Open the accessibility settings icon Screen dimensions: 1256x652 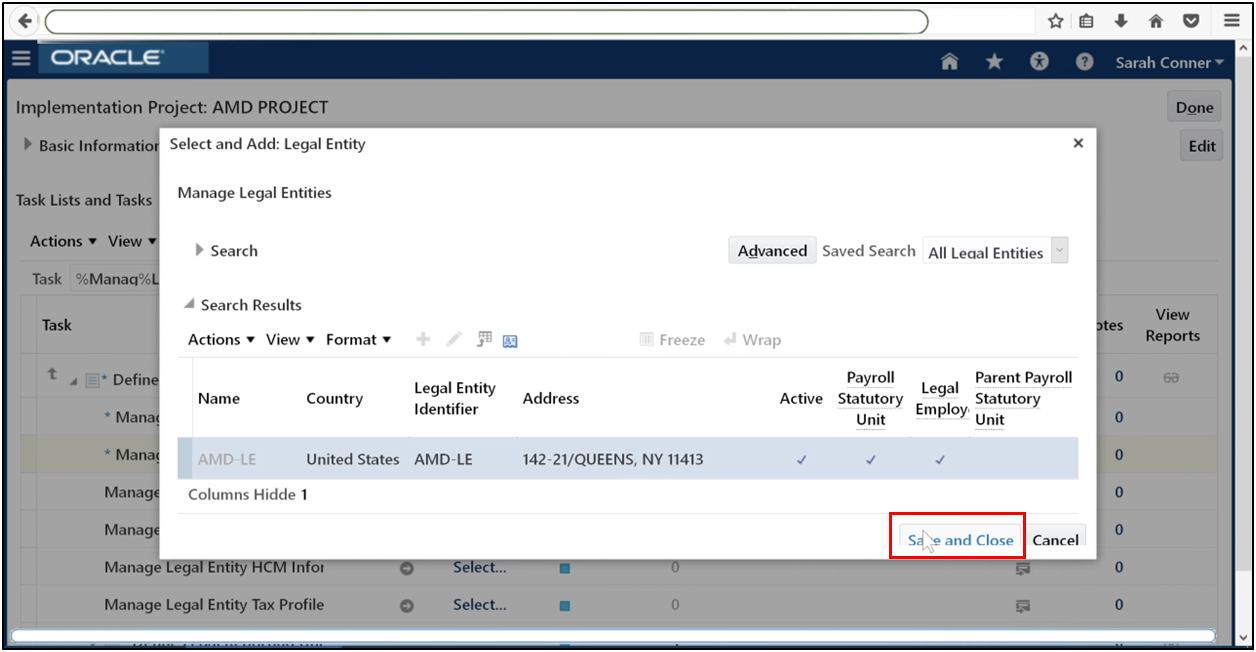tap(1038, 61)
